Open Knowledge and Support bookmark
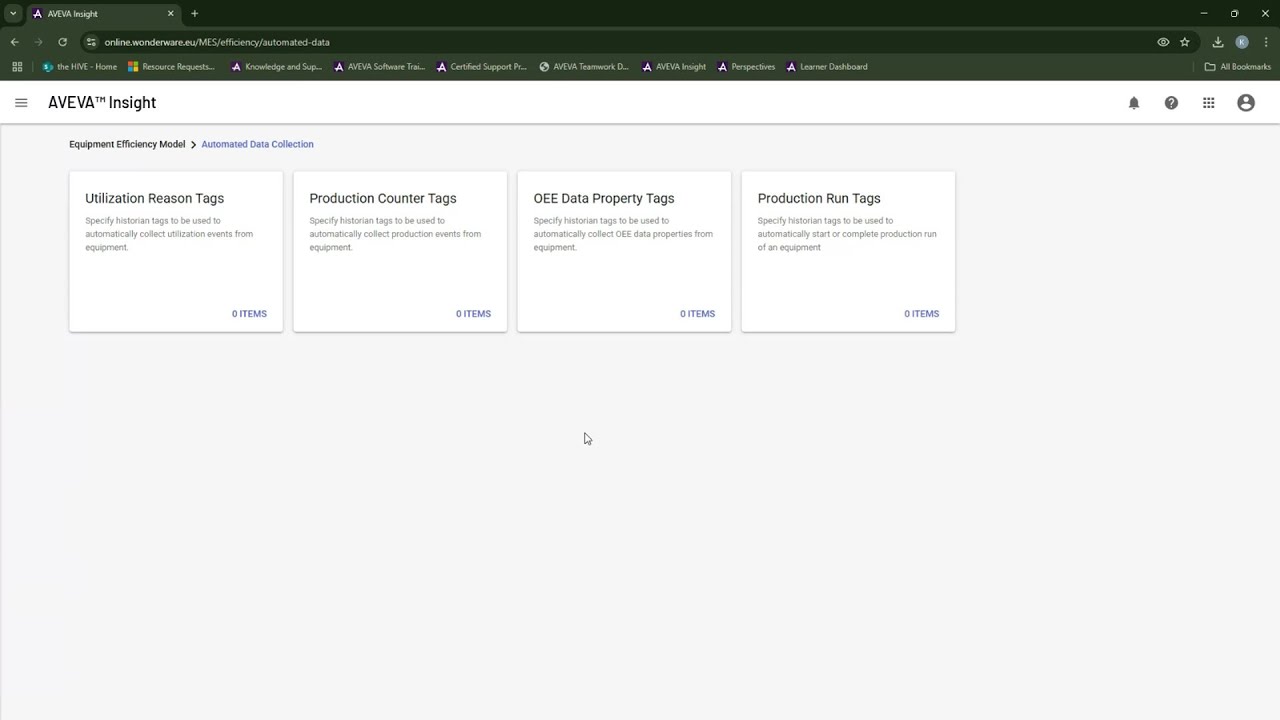 point(277,67)
